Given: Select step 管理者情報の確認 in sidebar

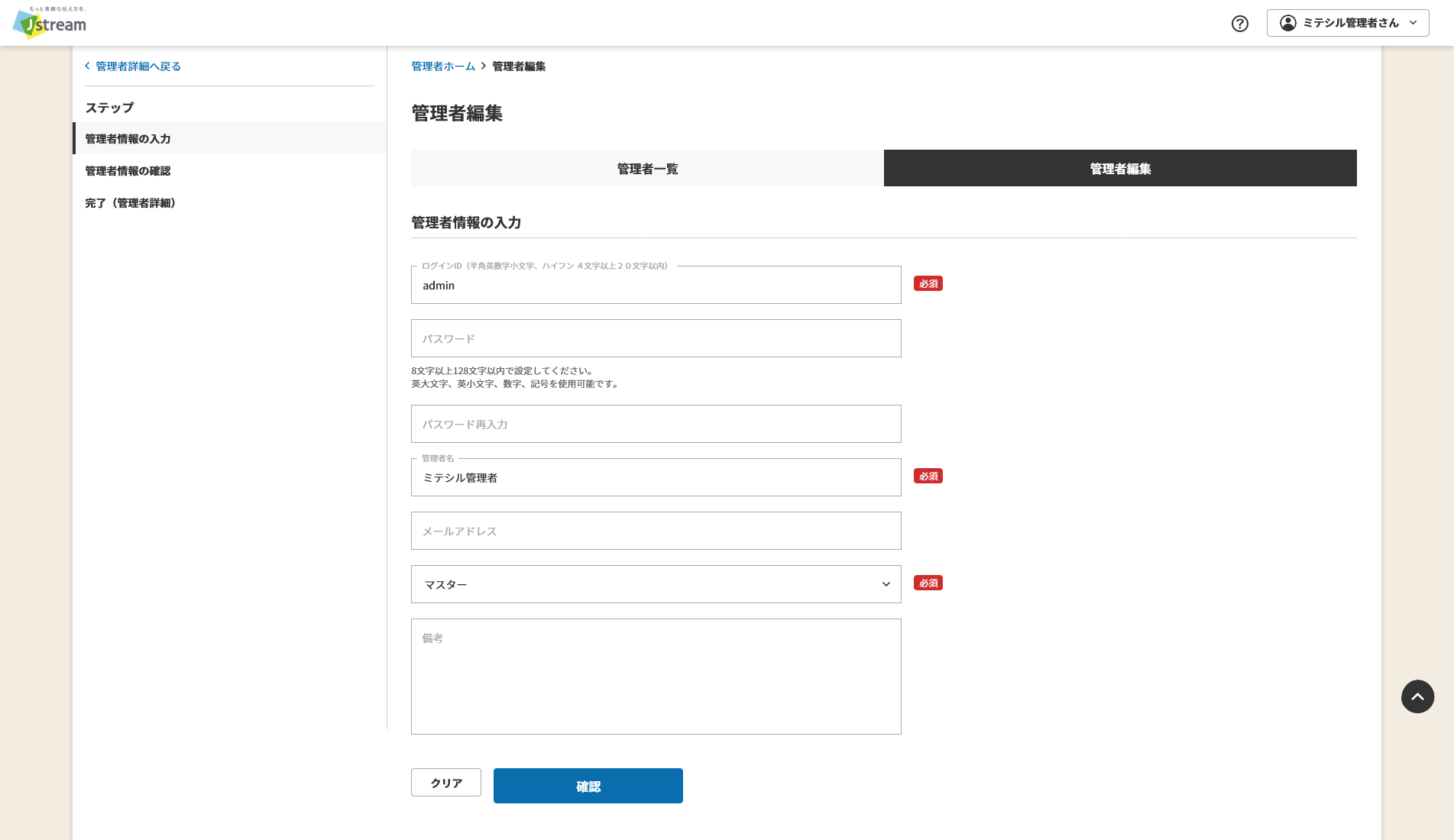Looking at the screenshot, I should pyautogui.click(x=229, y=170).
